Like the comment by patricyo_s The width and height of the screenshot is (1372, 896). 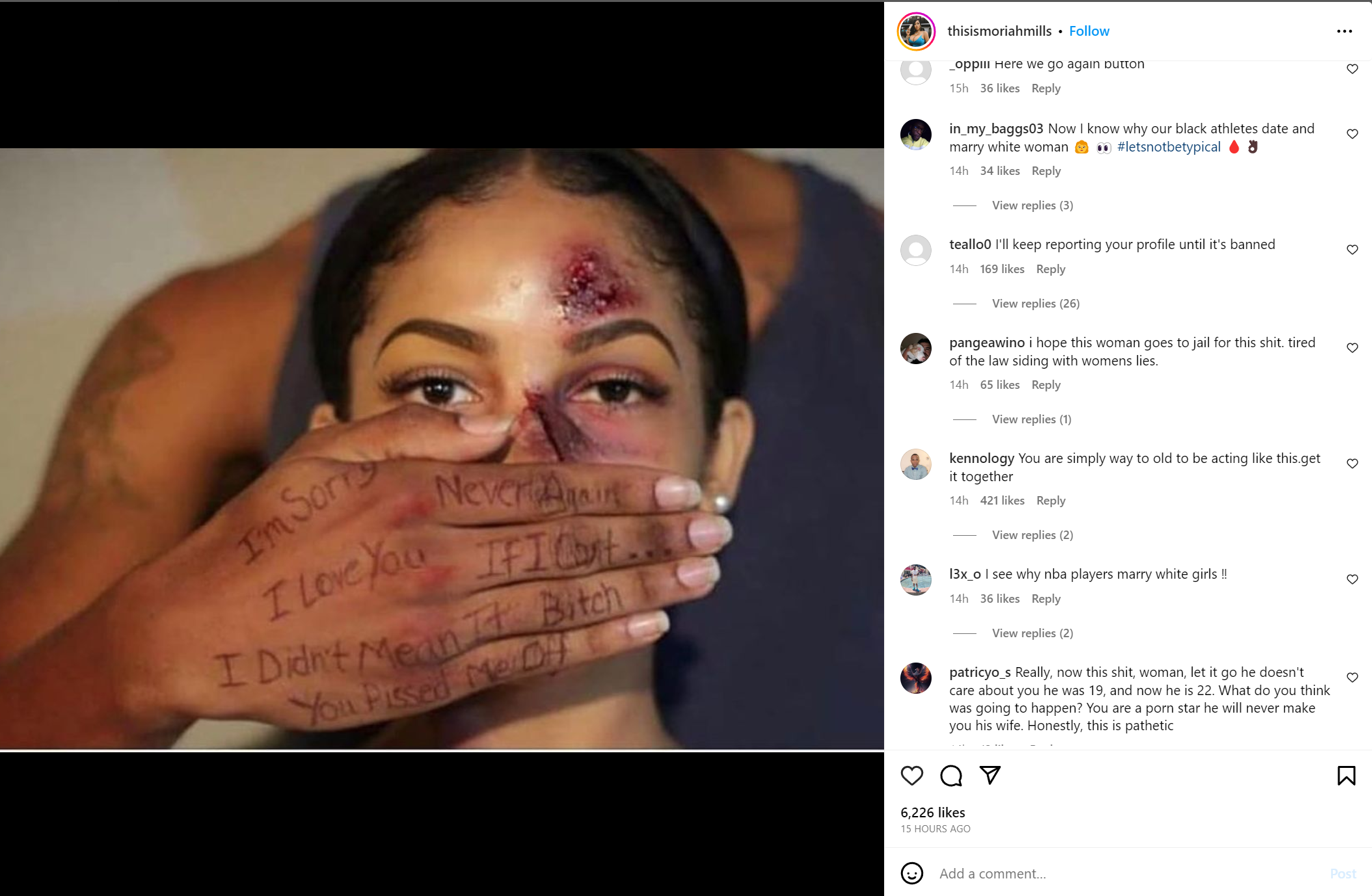(1352, 678)
